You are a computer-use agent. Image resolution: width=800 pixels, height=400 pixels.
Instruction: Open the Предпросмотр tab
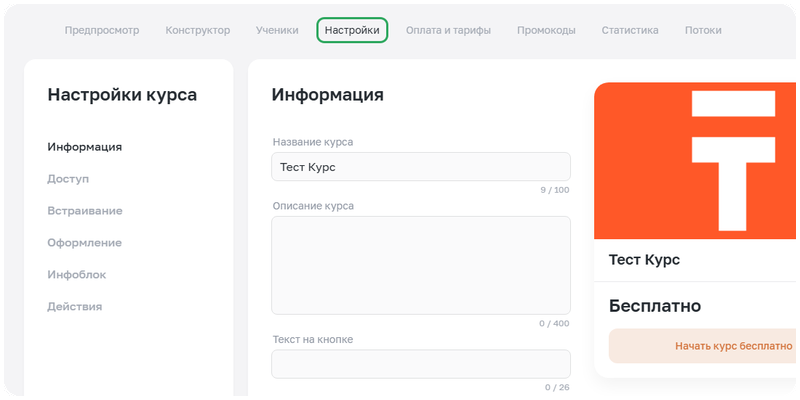pyautogui.click(x=100, y=30)
